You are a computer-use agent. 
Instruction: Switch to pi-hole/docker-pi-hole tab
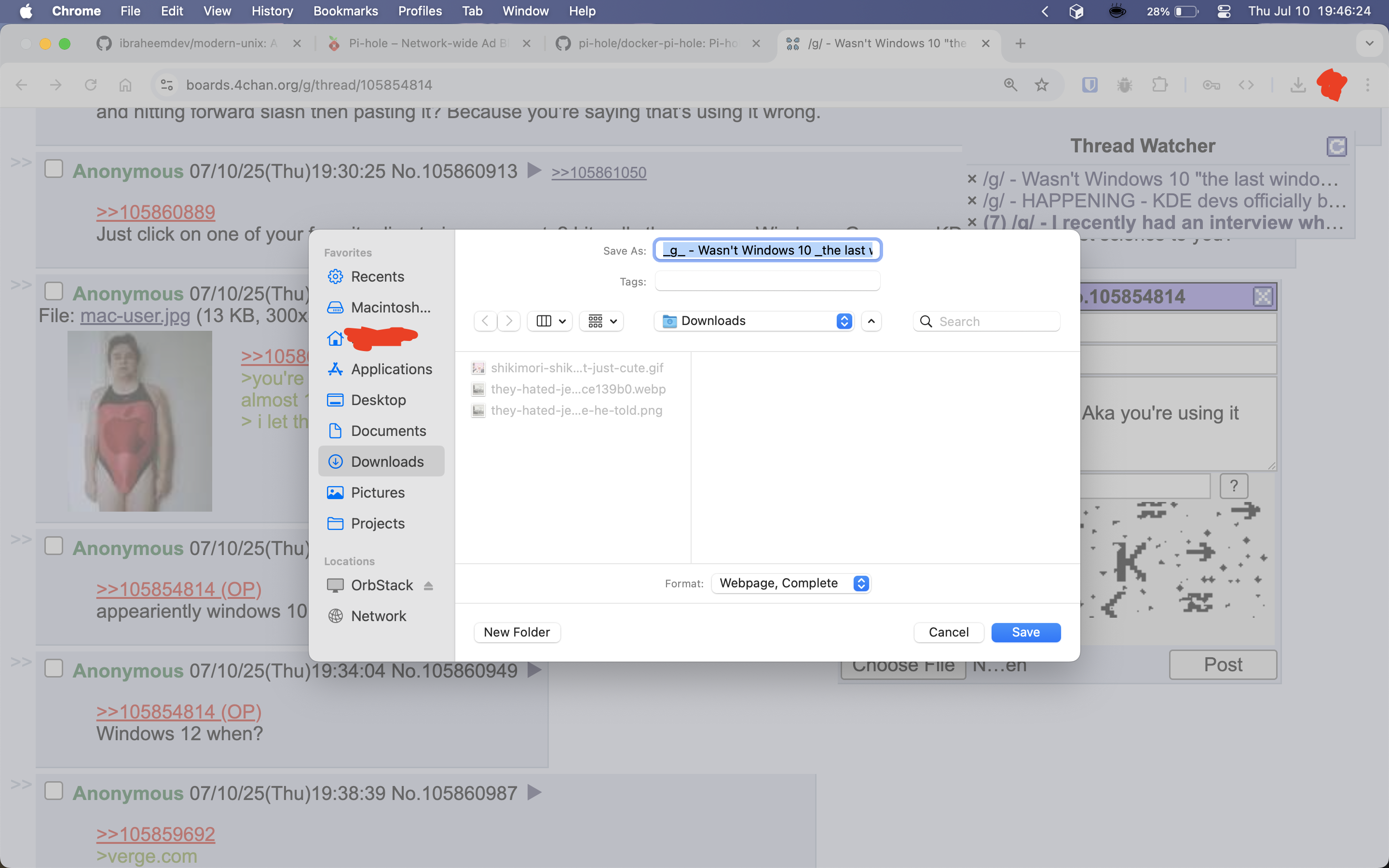[x=657, y=43]
